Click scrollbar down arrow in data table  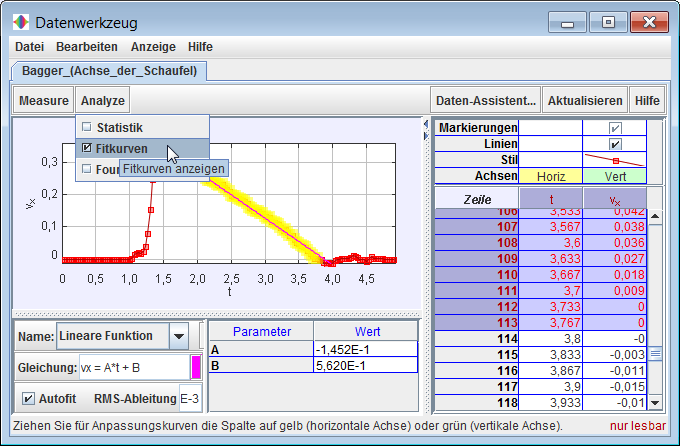point(656,402)
